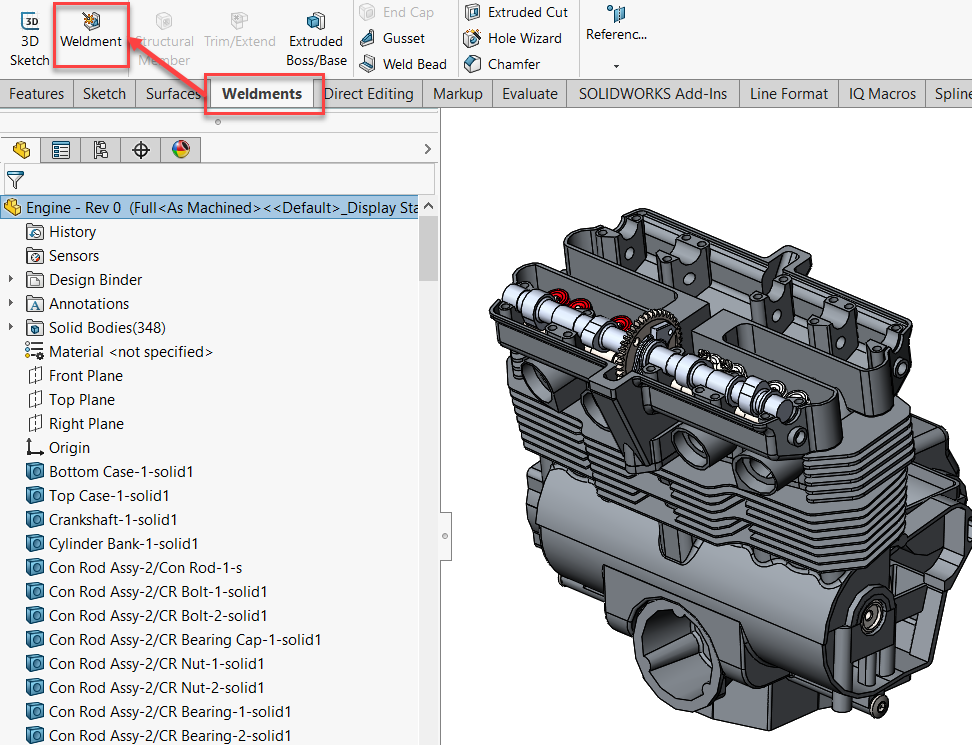Expand the Solid Bodies(348) folder

point(11,327)
